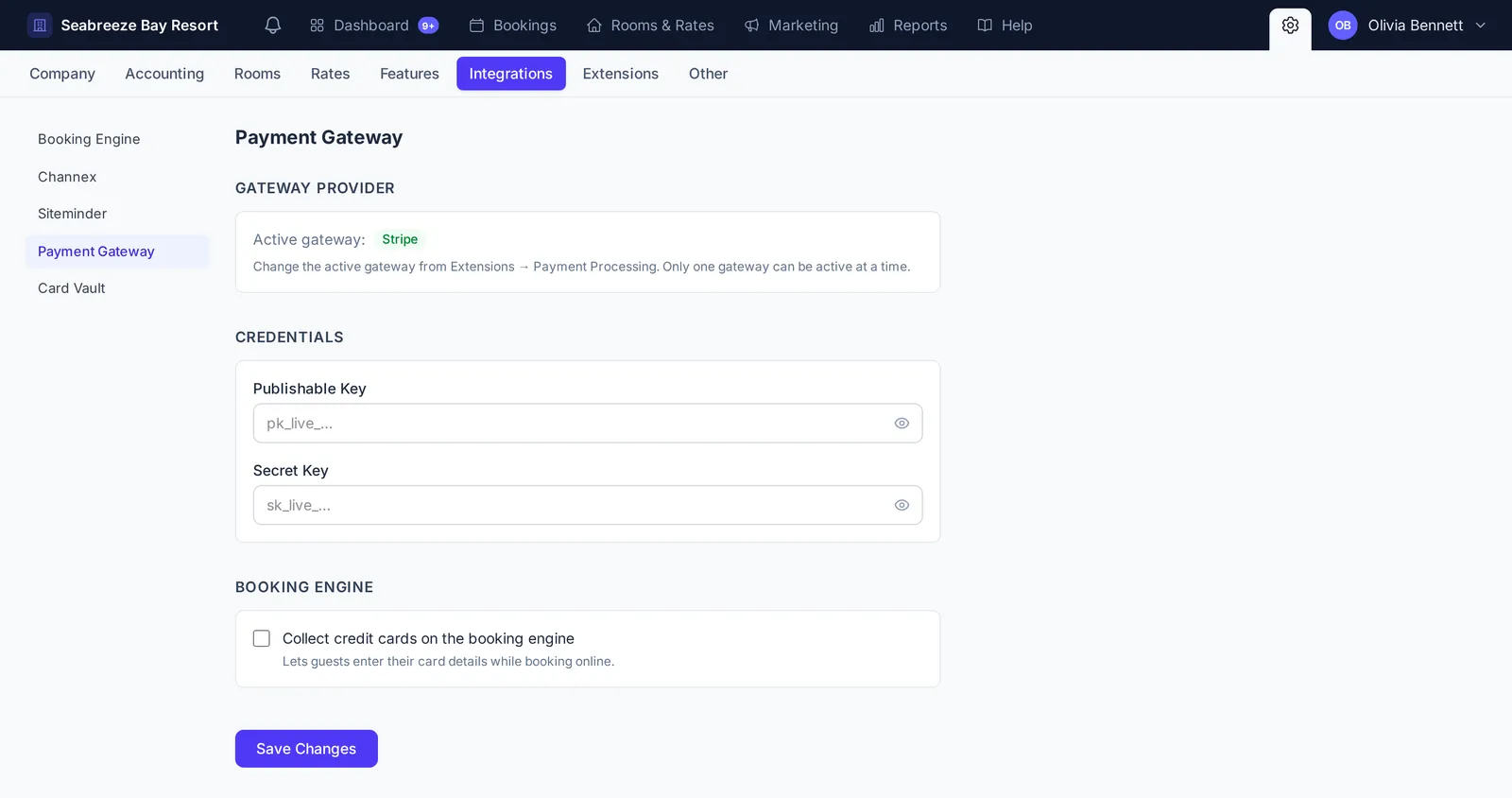Open Help from the top navigation
The height and width of the screenshot is (798, 1512).
(x=1005, y=26)
